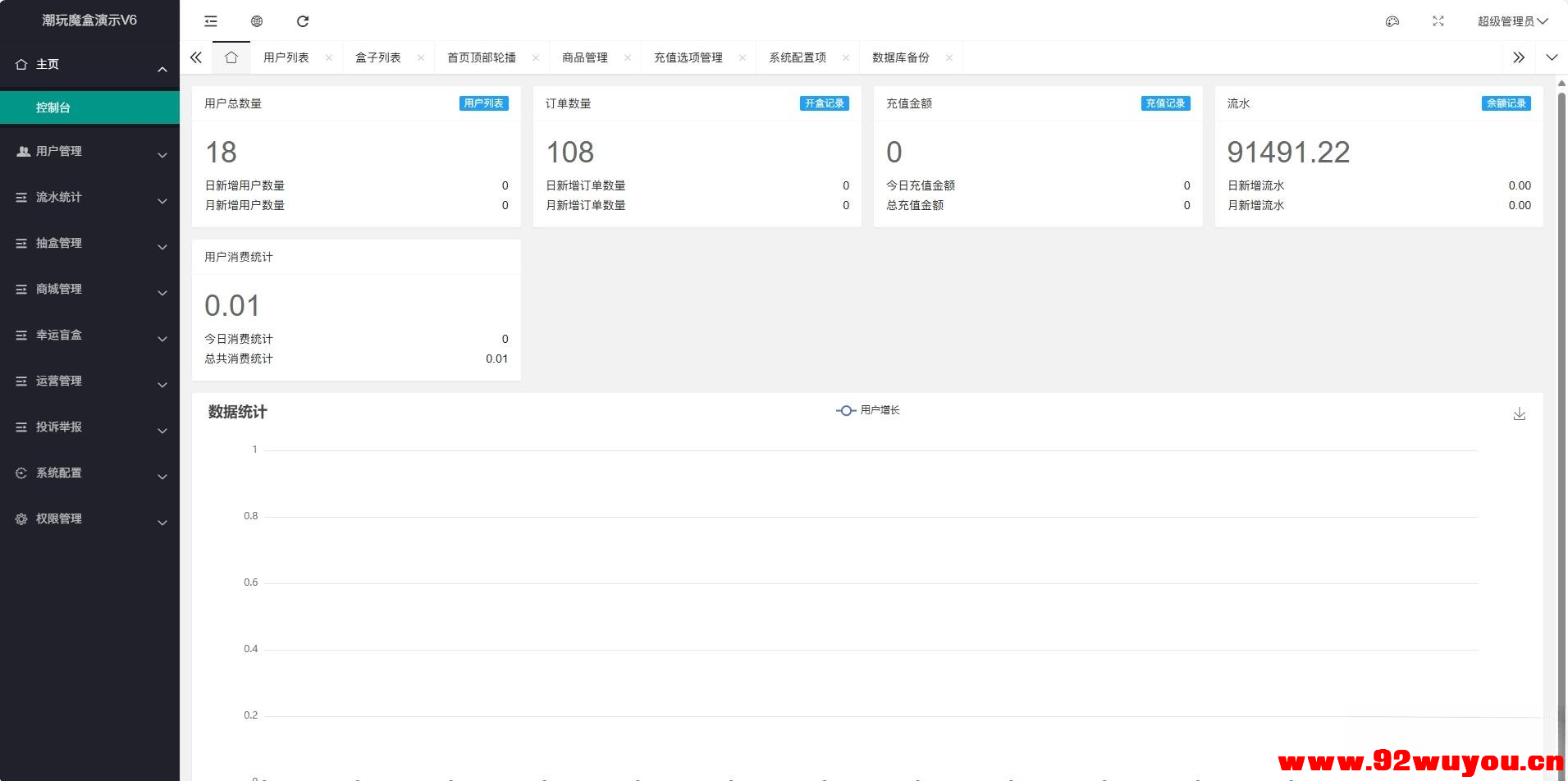Screen dimensions: 1568x781
Task: Open the 超级管理员 account dropdown
Action: 1511,21
